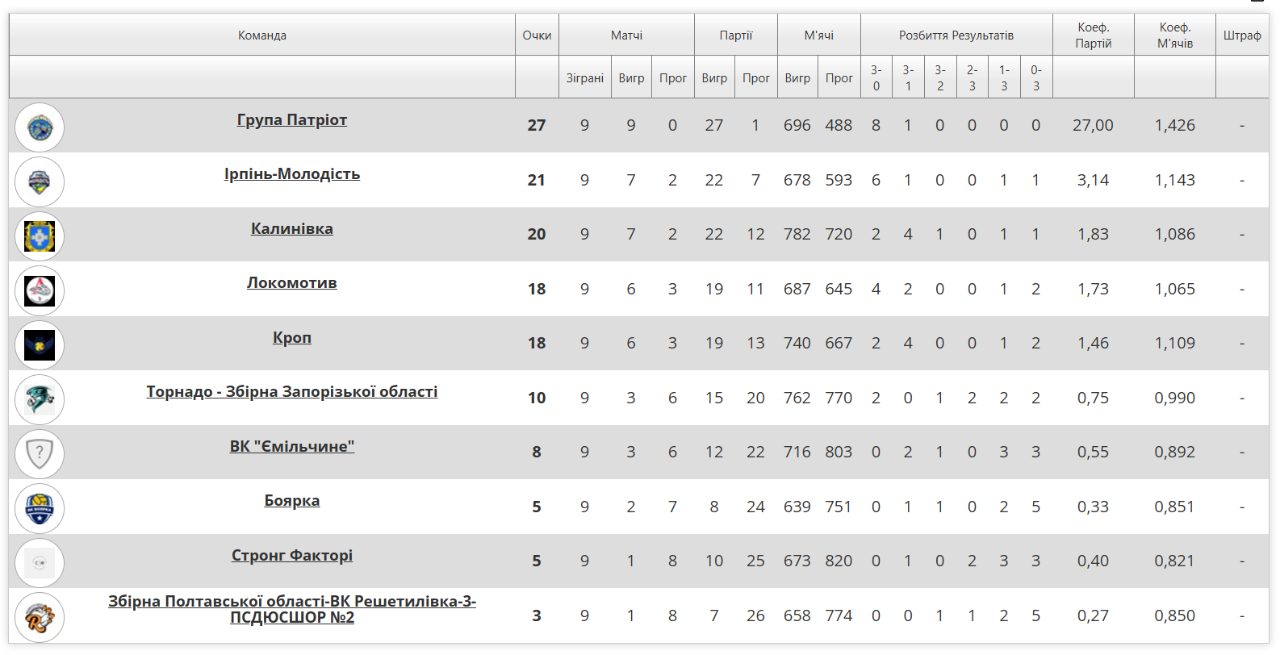Click the ВК Ємільчине placeholder shield logo
This screenshot has width=1280, height=655.
pyautogui.click(x=40, y=454)
